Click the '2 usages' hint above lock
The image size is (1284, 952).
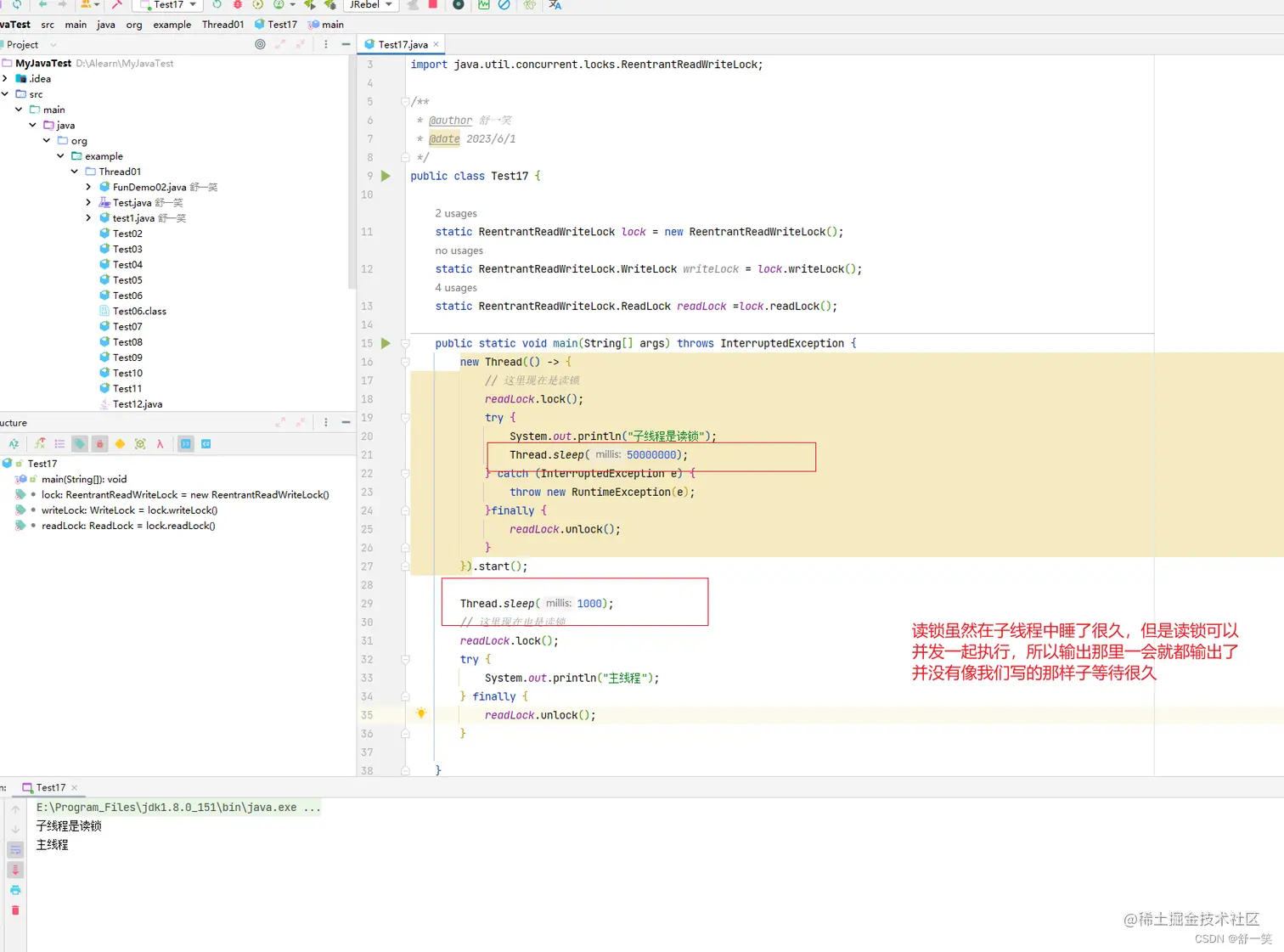coord(456,213)
